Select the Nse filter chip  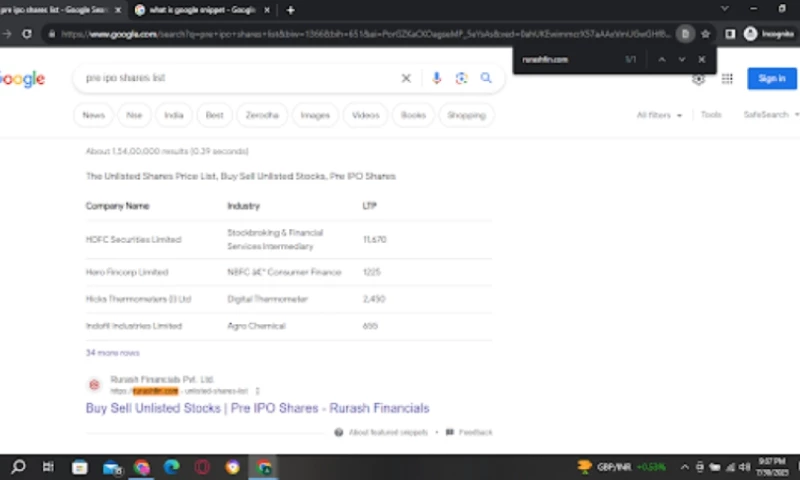(x=134, y=115)
